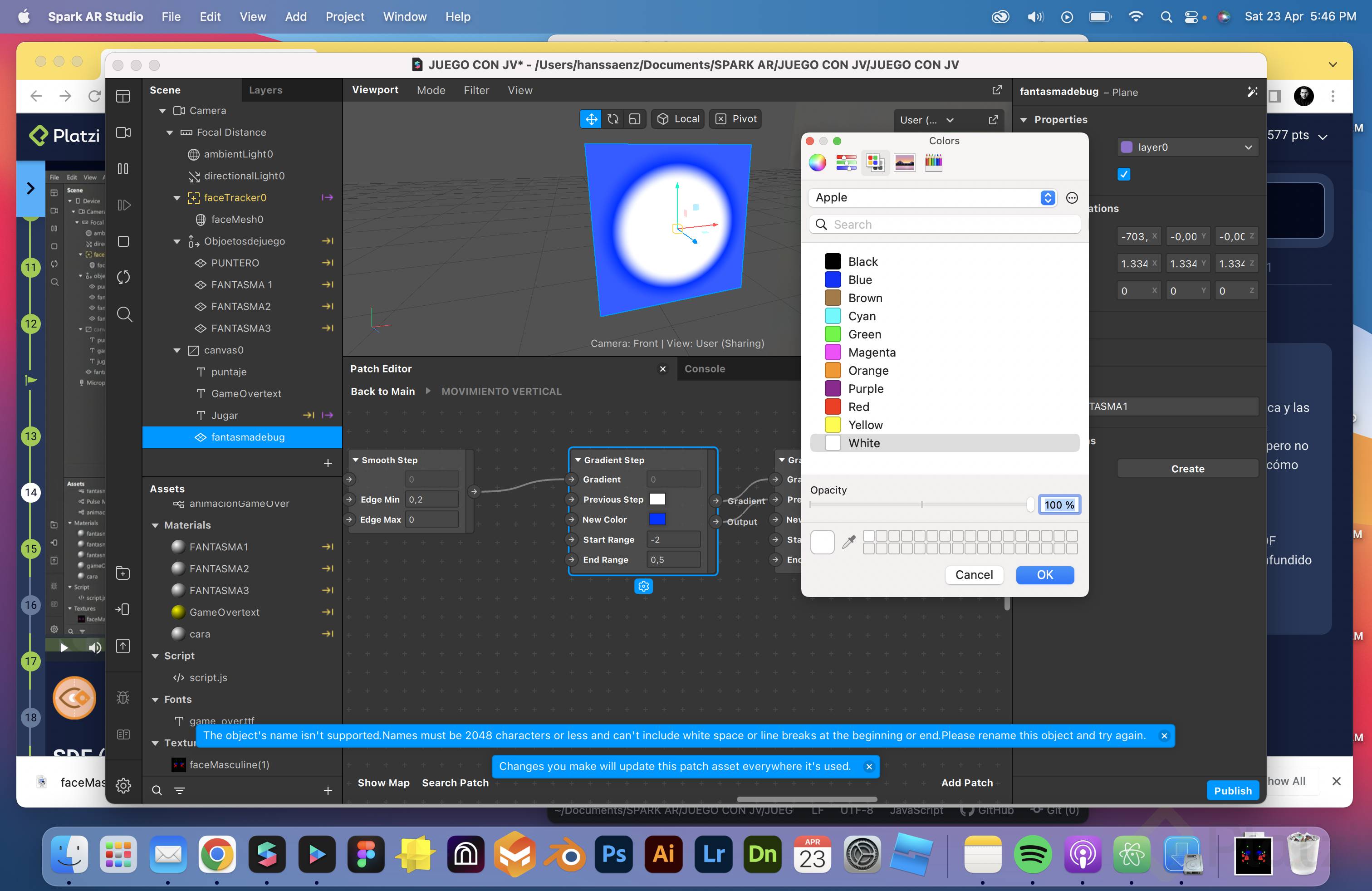Click Show Map in Patch Editor
The width and height of the screenshot is (1372, 891).
pyautogui.click(x=383, y=783)
